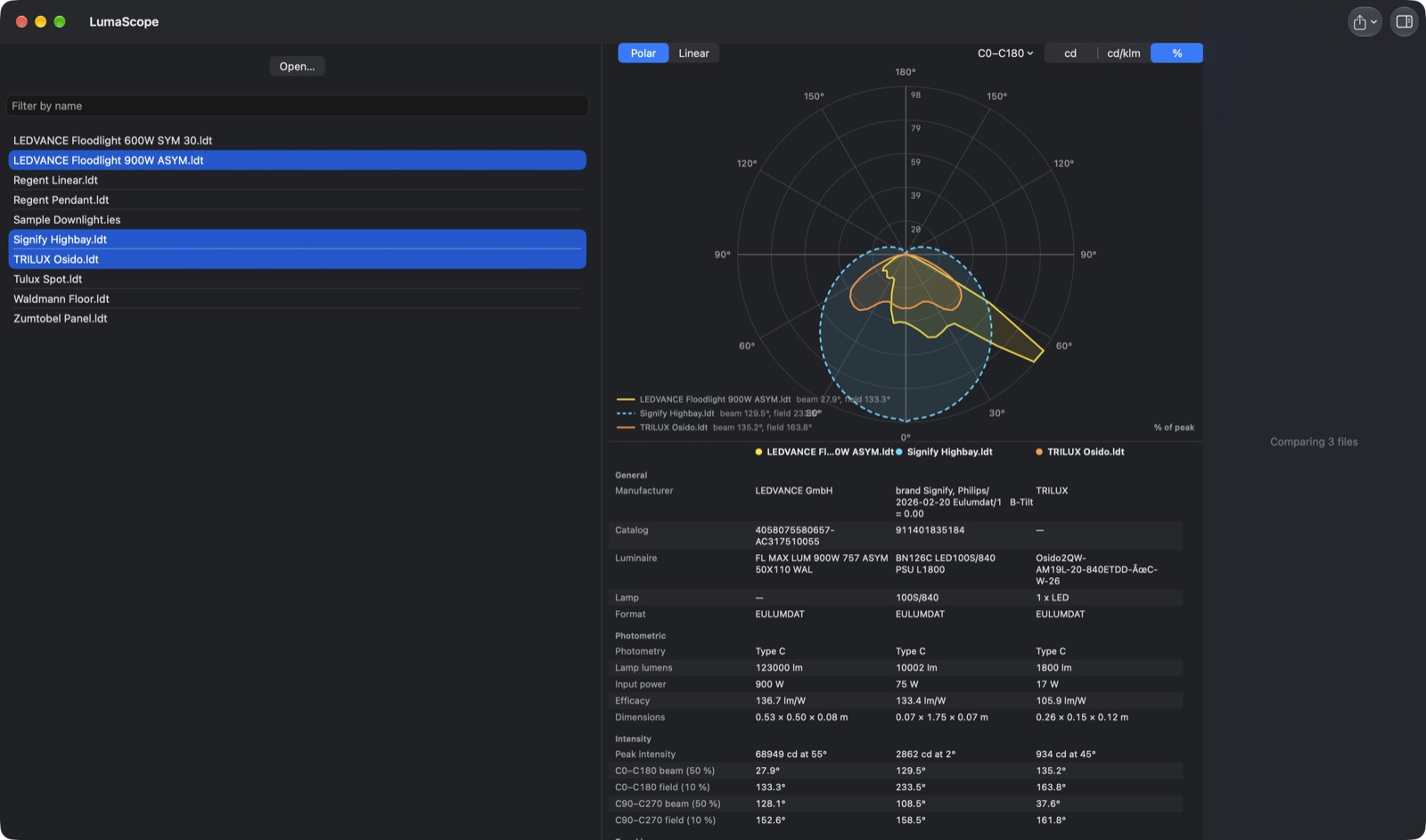Toggle the sidebar panel icon
Screen dimensions: 1426x840
click(x=1404, y=22)
